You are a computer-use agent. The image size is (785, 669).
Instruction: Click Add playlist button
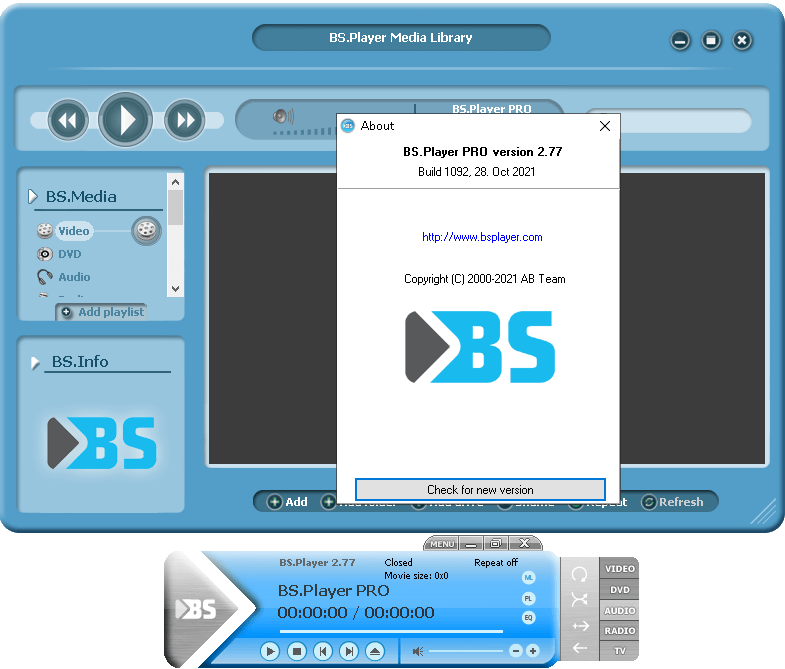point(102,312)
